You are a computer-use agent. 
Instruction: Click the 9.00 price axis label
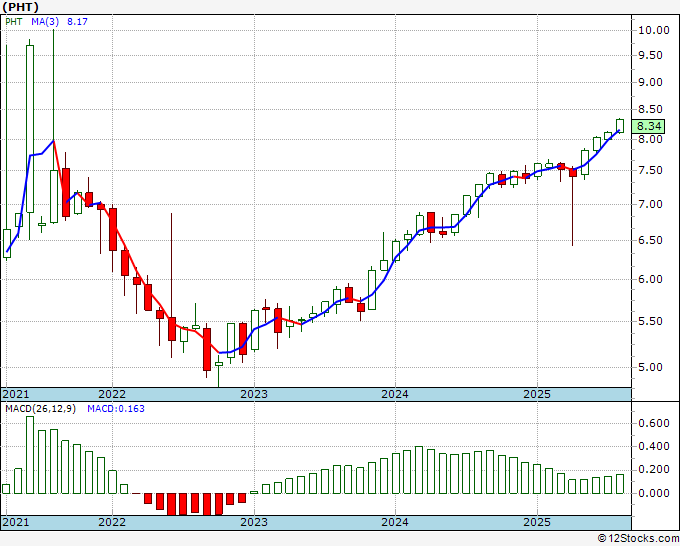pyautogui.click(x=650, y=82)
